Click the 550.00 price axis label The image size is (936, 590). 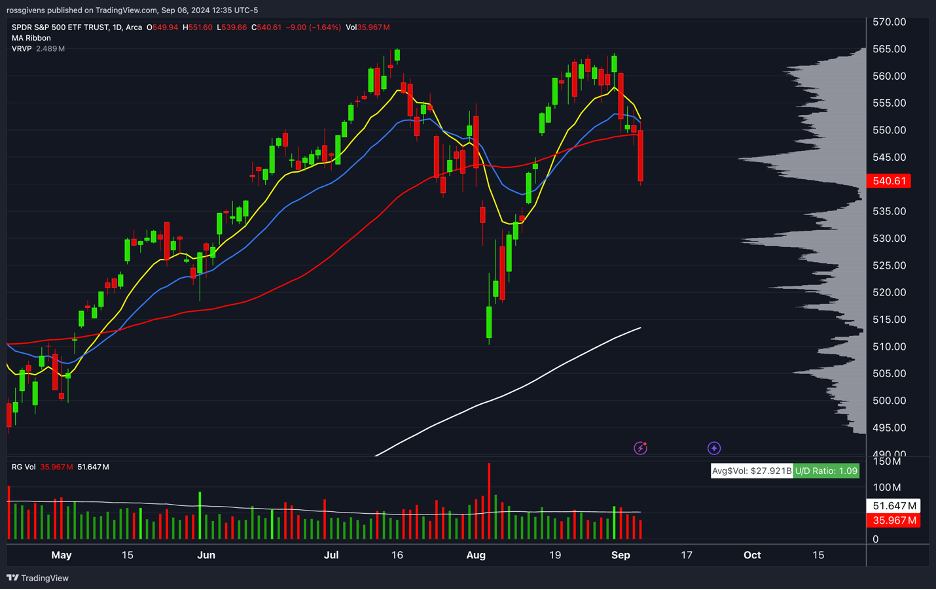(x=889, y=130)
